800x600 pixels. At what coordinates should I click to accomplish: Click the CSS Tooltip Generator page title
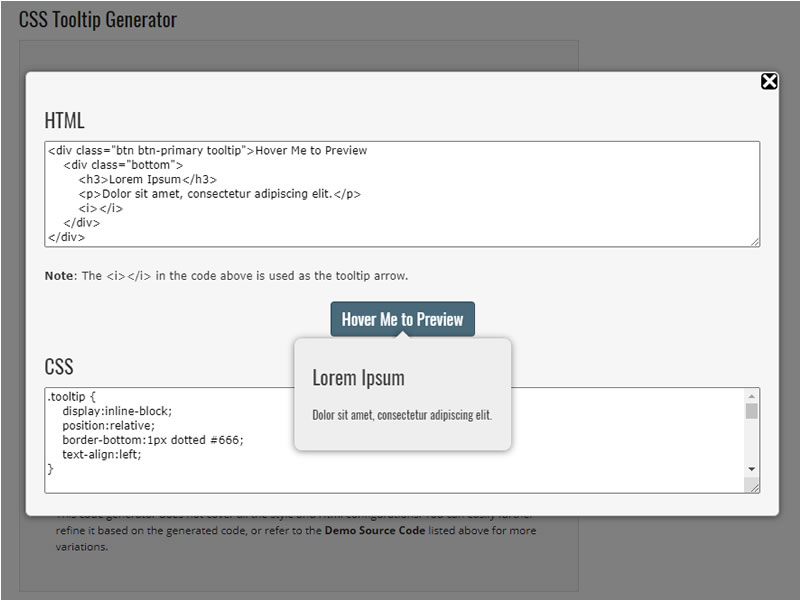coord(100,18)
